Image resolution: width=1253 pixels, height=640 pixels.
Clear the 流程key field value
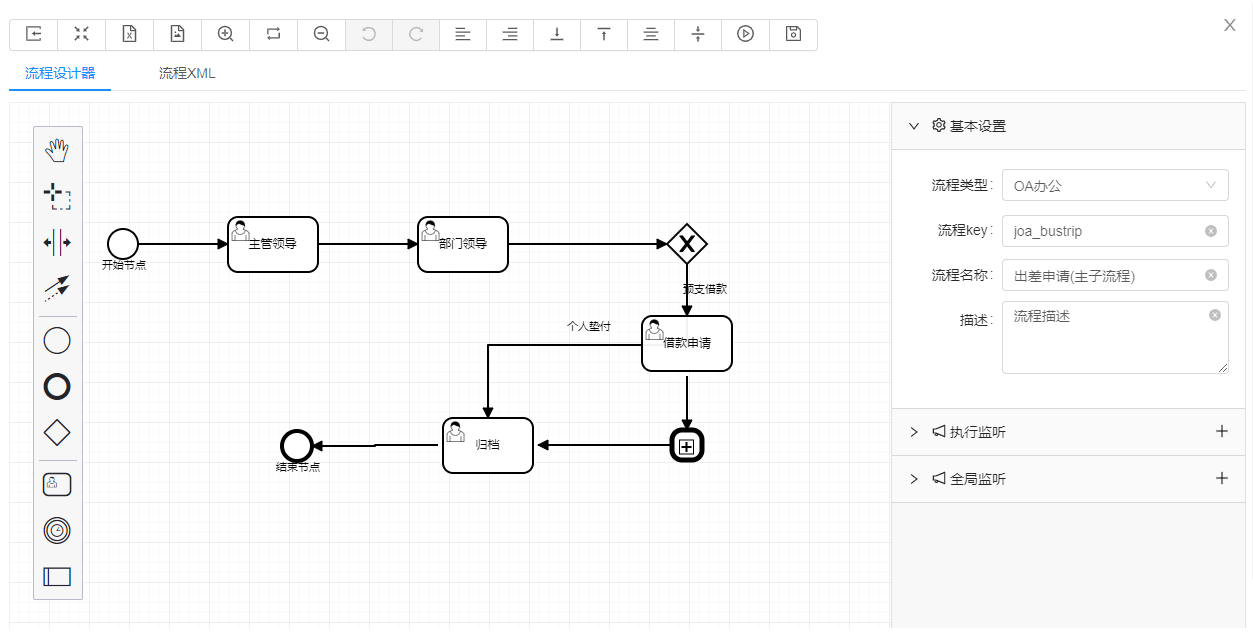point(1211,231)
